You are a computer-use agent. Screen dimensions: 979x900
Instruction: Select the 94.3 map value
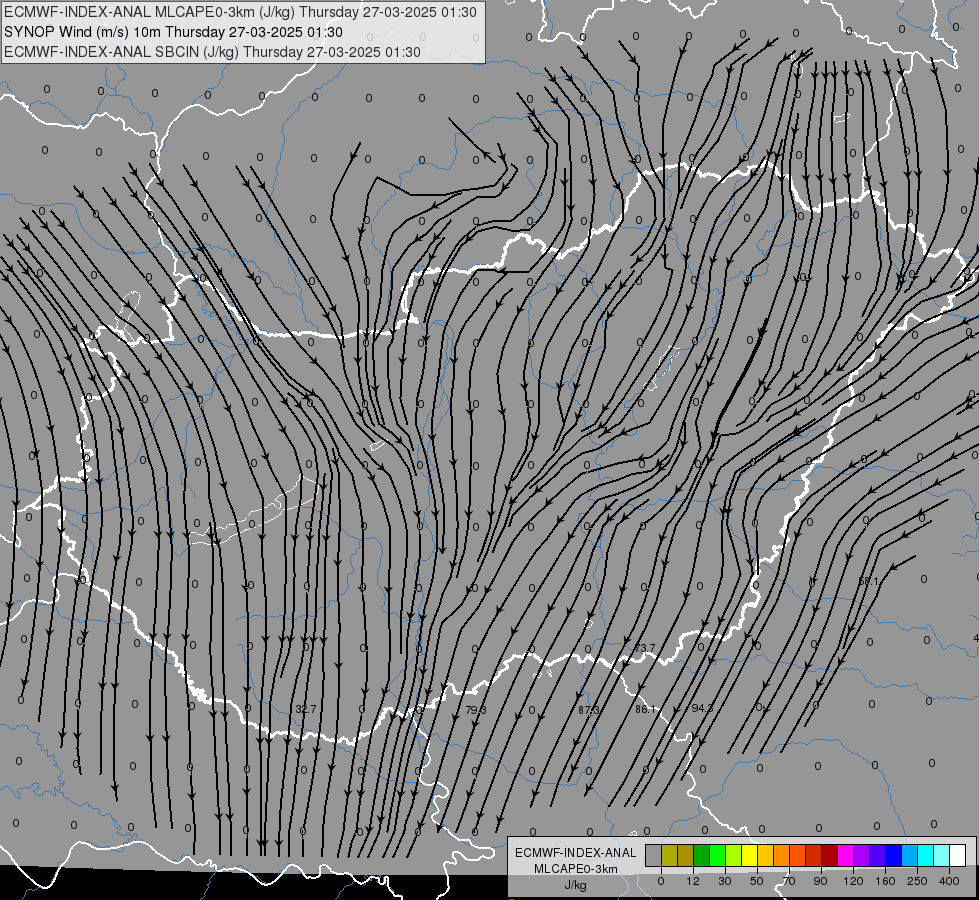click(x=702, y=708)
